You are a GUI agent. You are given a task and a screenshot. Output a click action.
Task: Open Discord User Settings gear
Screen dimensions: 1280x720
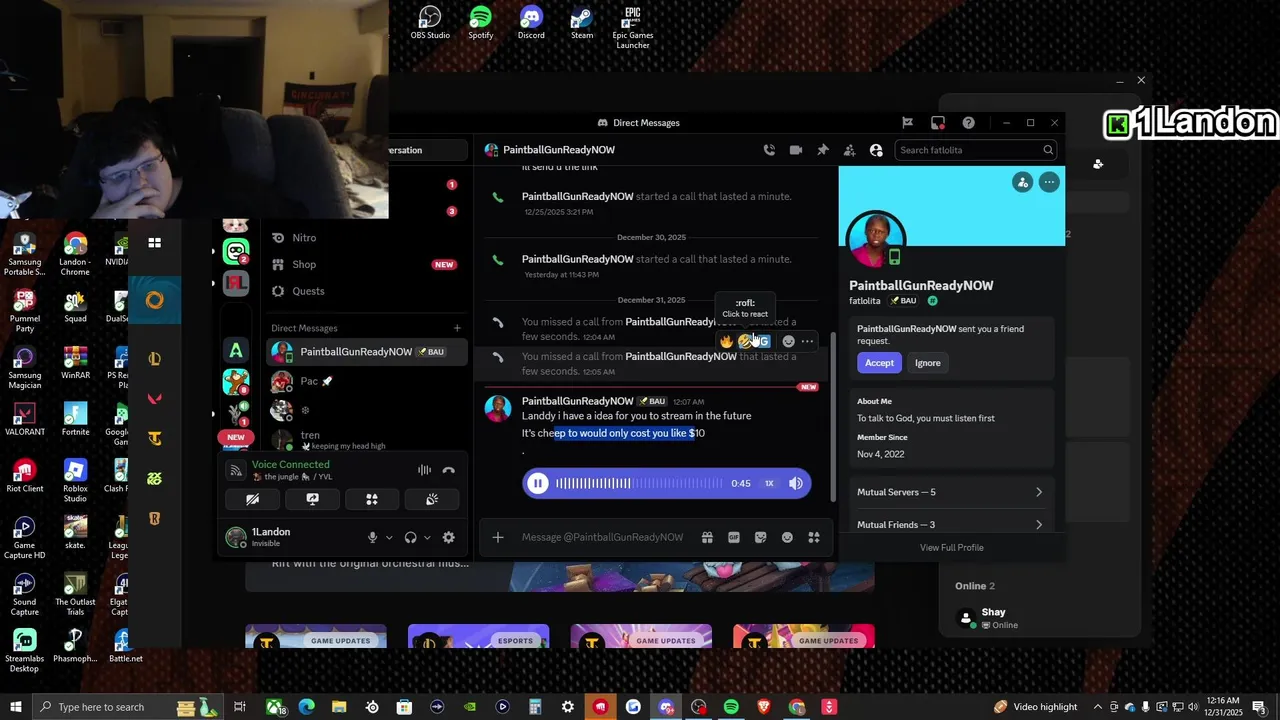tap(449, 538)
